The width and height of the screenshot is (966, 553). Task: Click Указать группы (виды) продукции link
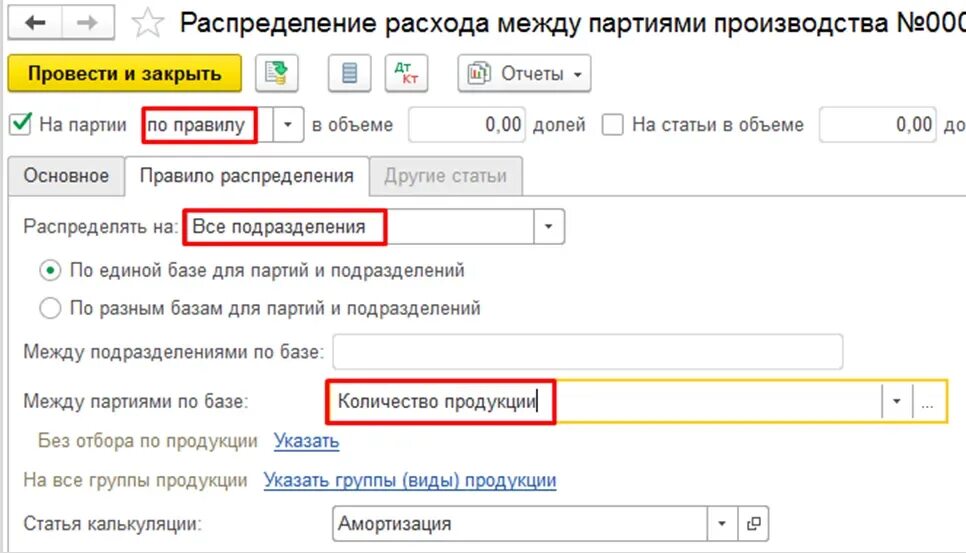click(x=410, y=480)
